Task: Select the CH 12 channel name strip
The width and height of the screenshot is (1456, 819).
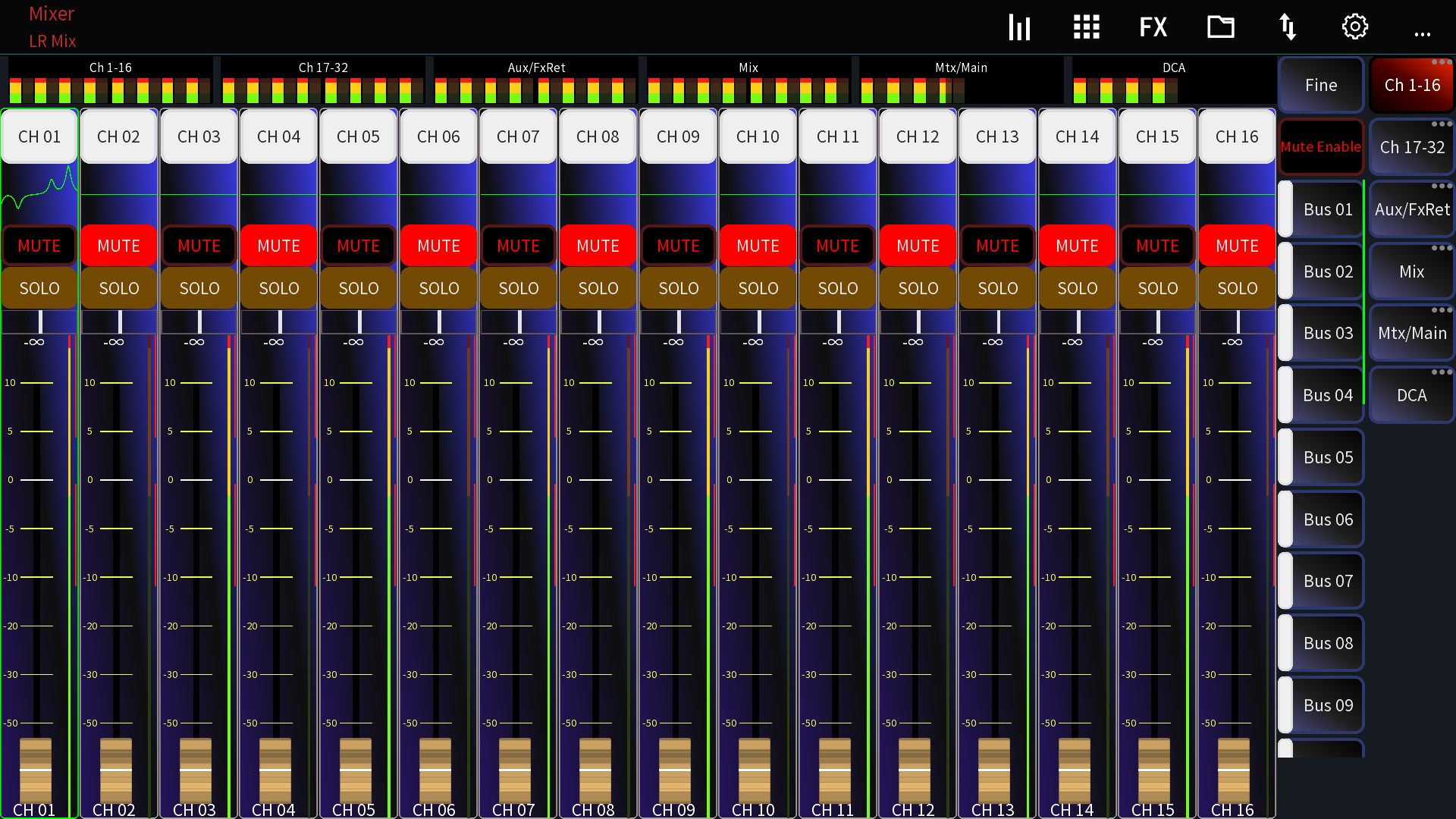Action: pyautogui.click(x=917, y=136)
